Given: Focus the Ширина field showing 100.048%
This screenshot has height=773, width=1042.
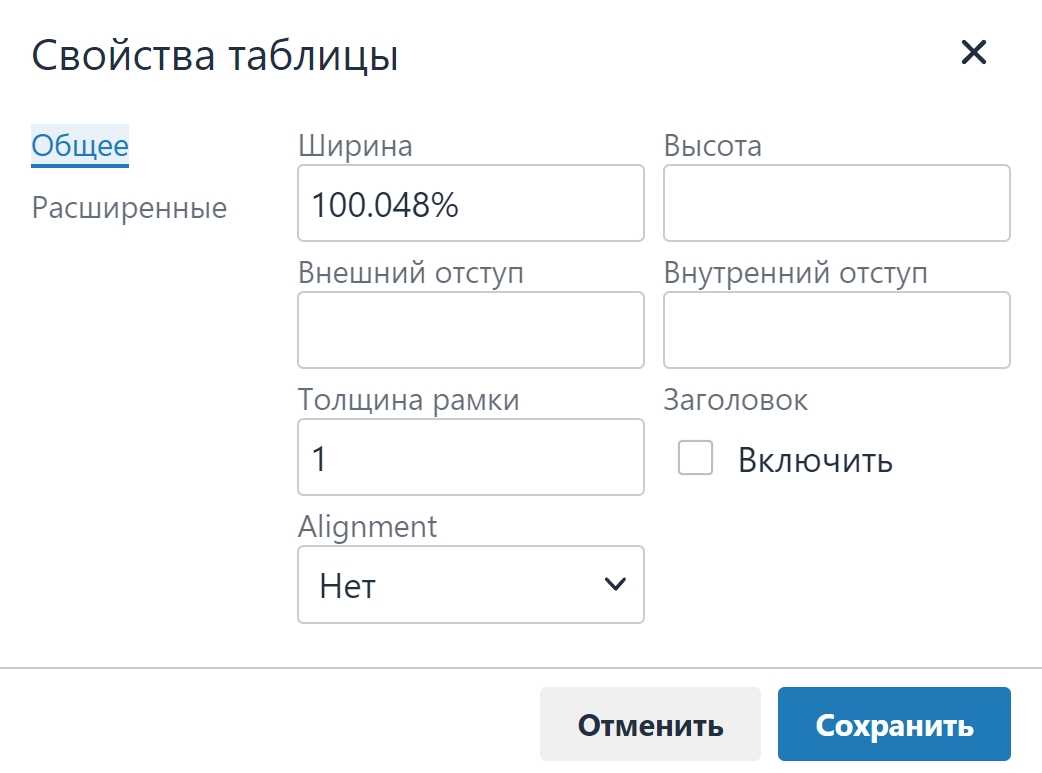Looking at the screenshot, I should [470, 203].
